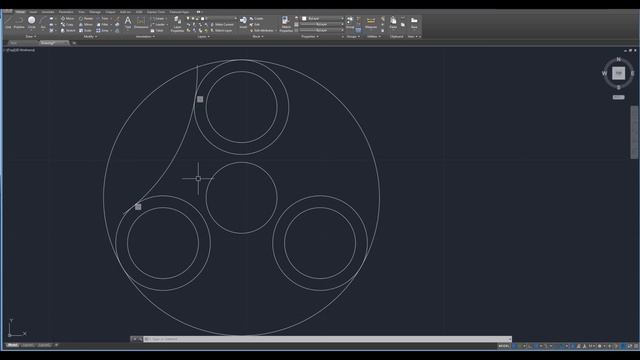Expand the Layers panel
Image resolution: width=640 pixels, height=360 pixels.
[203, 36]
